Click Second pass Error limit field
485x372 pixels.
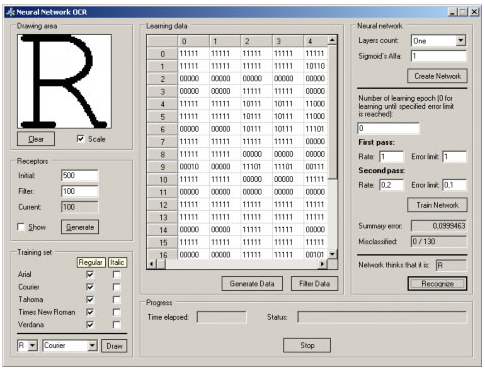pos(454,185)
